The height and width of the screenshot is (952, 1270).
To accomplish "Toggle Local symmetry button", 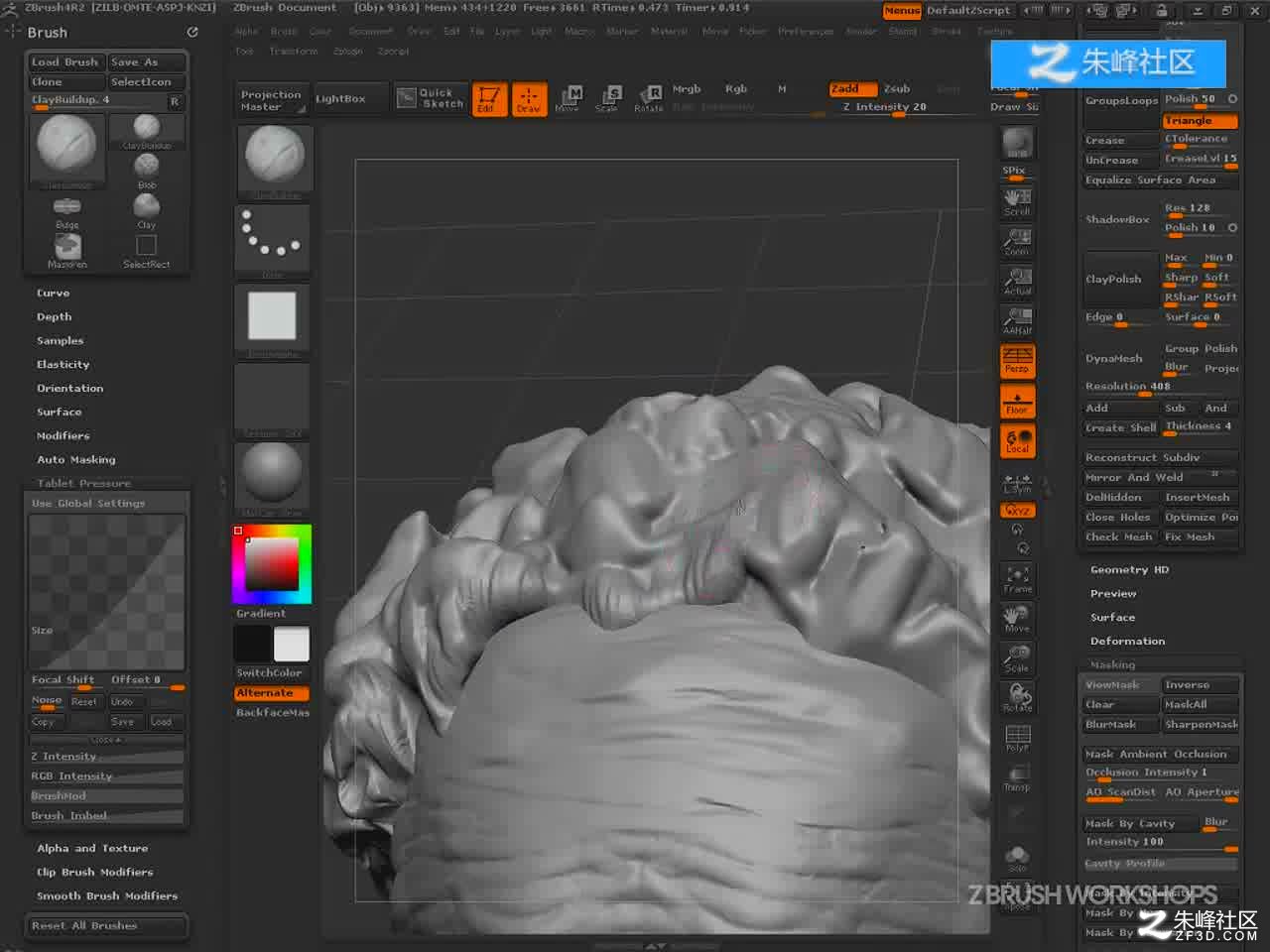I will [1017, 441].
